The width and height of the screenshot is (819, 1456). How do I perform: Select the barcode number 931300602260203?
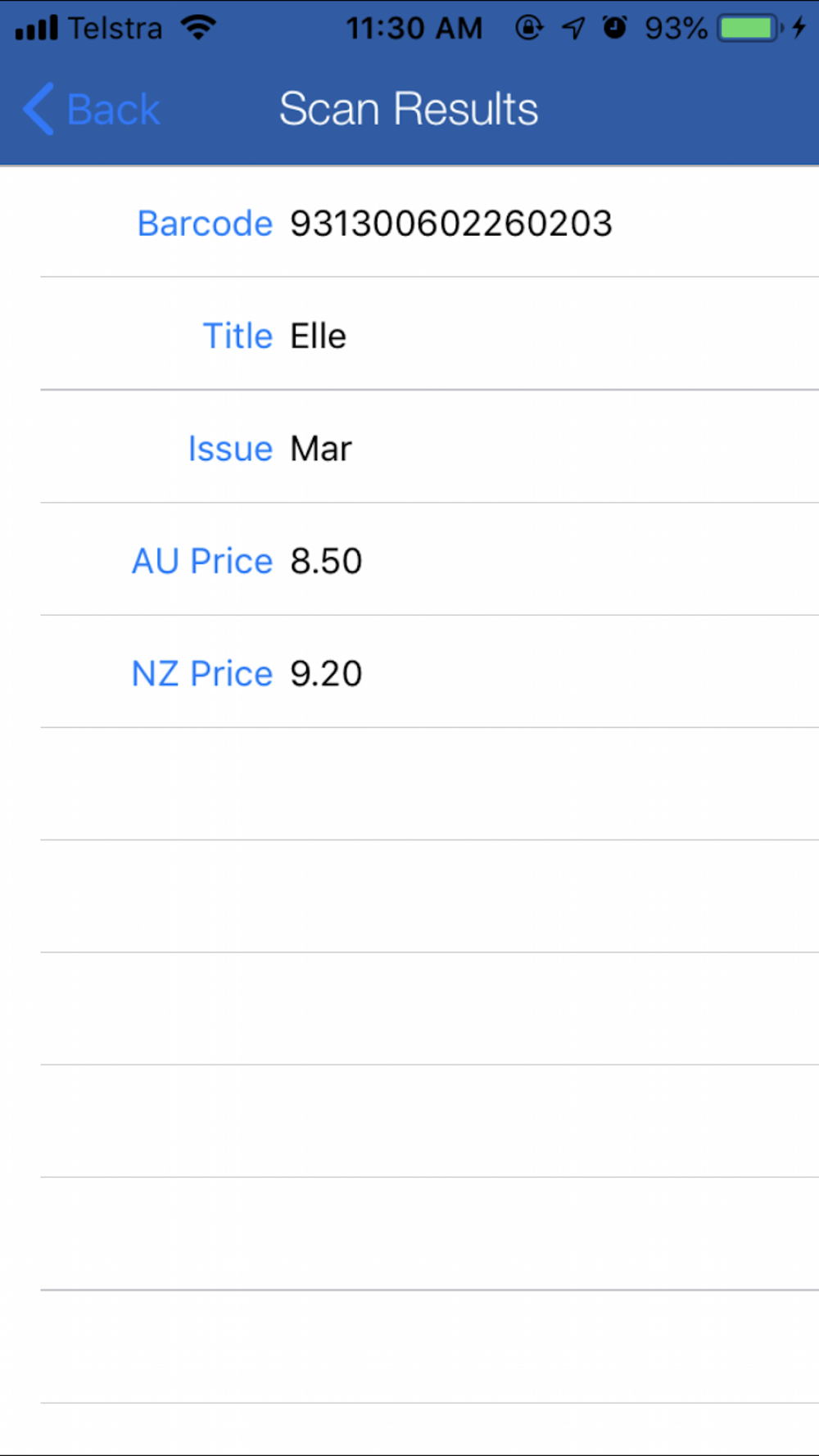pos(451,224)
